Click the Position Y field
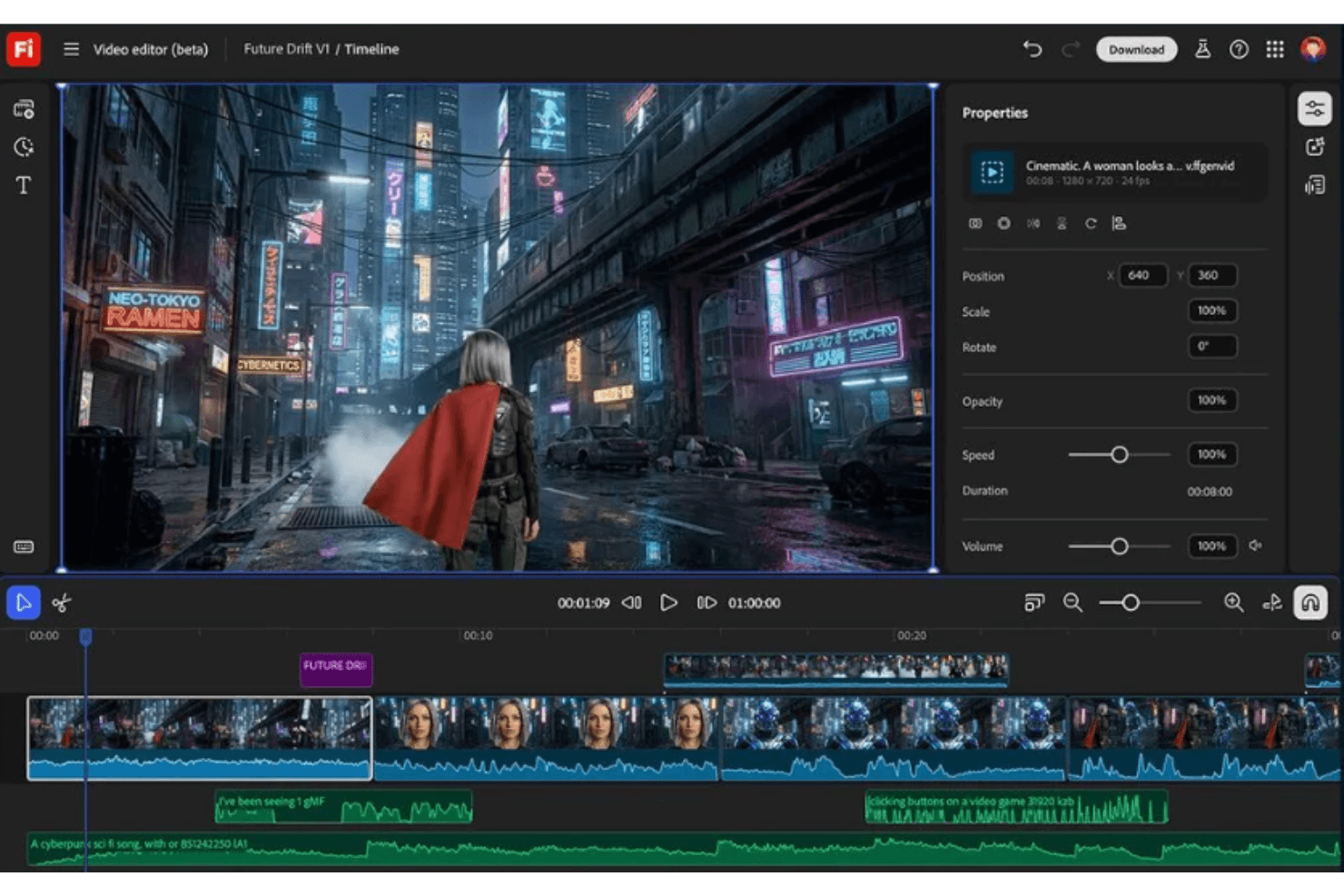 (1211, 275)
